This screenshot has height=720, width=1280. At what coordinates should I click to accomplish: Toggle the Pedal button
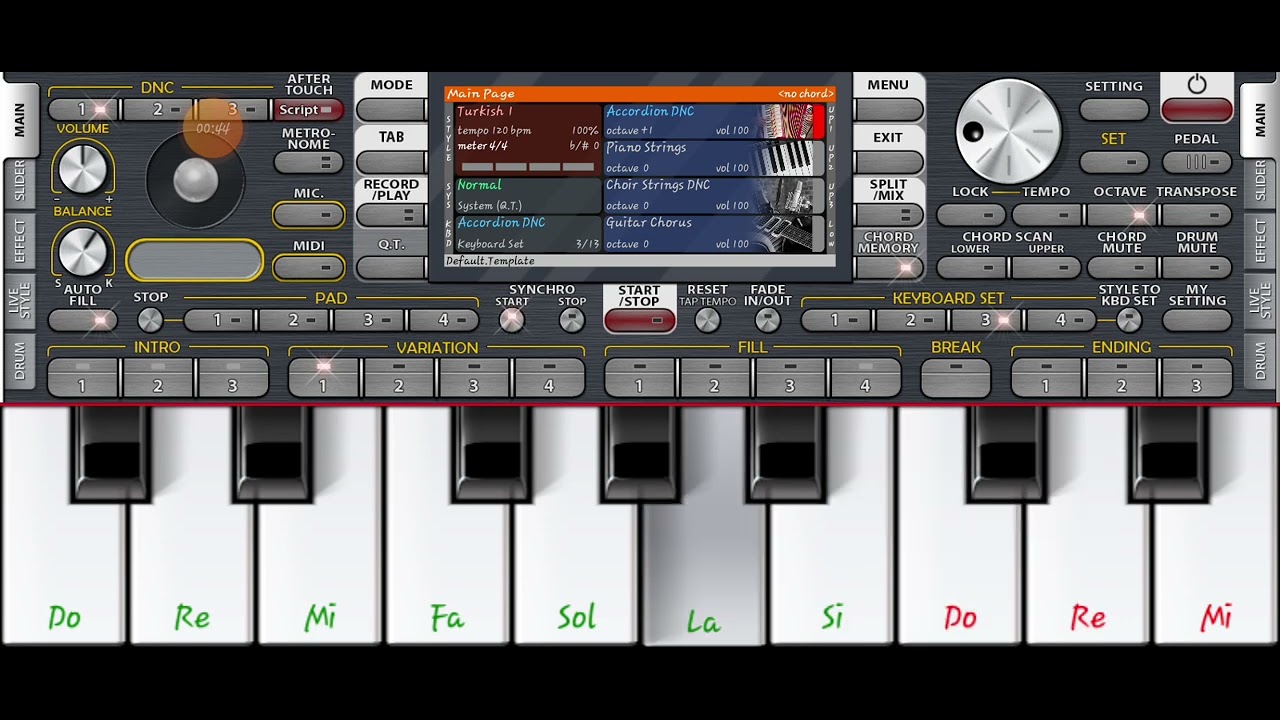tap(1197, 162)
